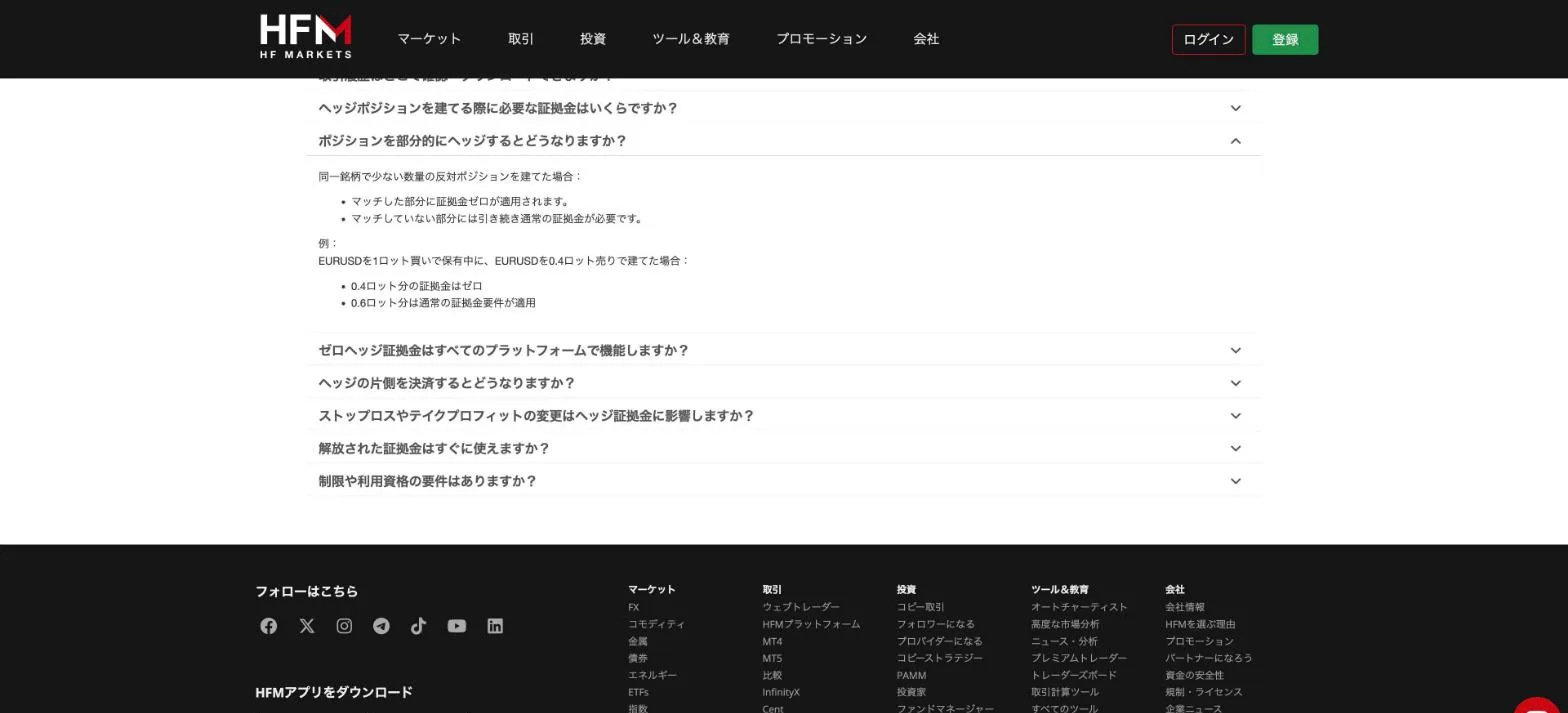Follow HFMを選ぶ理由 footer link
1568x713 pixels.
pos(1200,624)
